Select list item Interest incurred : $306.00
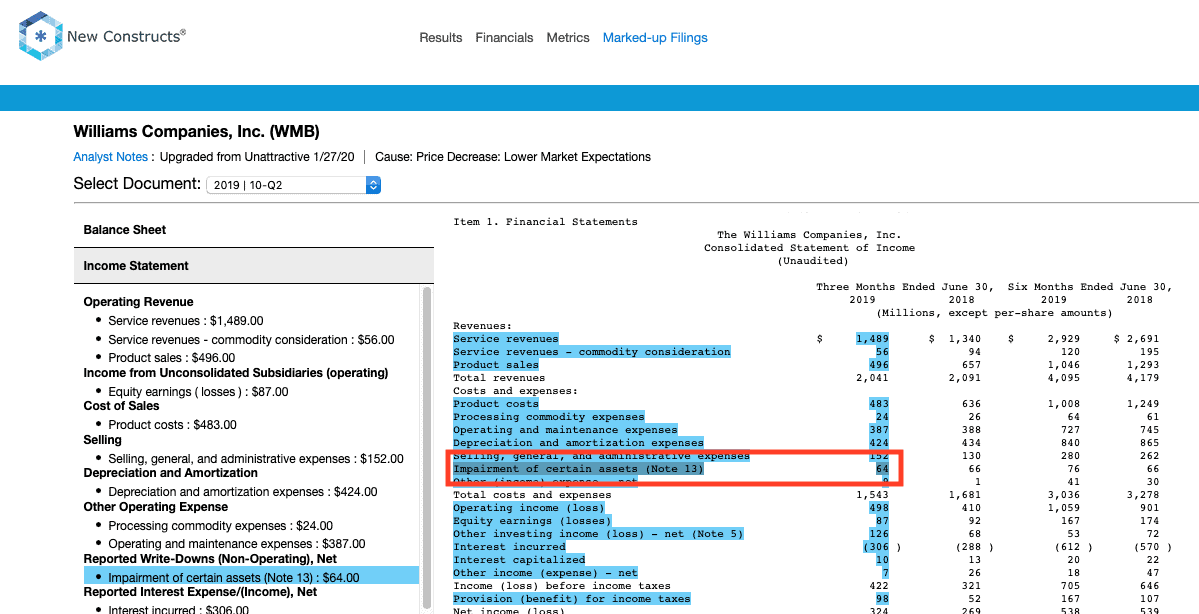This screenshot has height=614, width=1199. (179, 609)
